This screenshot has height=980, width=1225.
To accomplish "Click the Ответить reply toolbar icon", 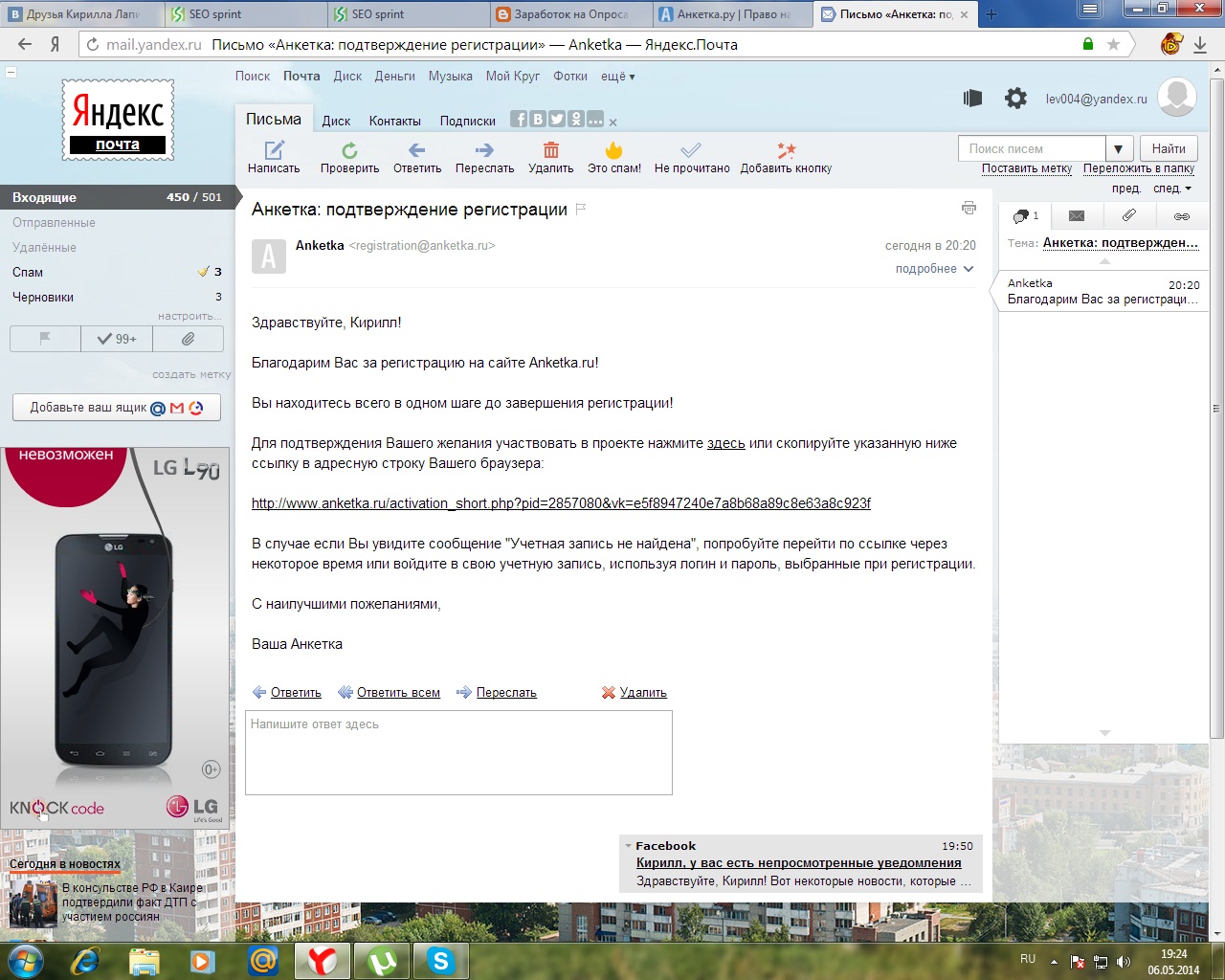I will tap(416, 150).
